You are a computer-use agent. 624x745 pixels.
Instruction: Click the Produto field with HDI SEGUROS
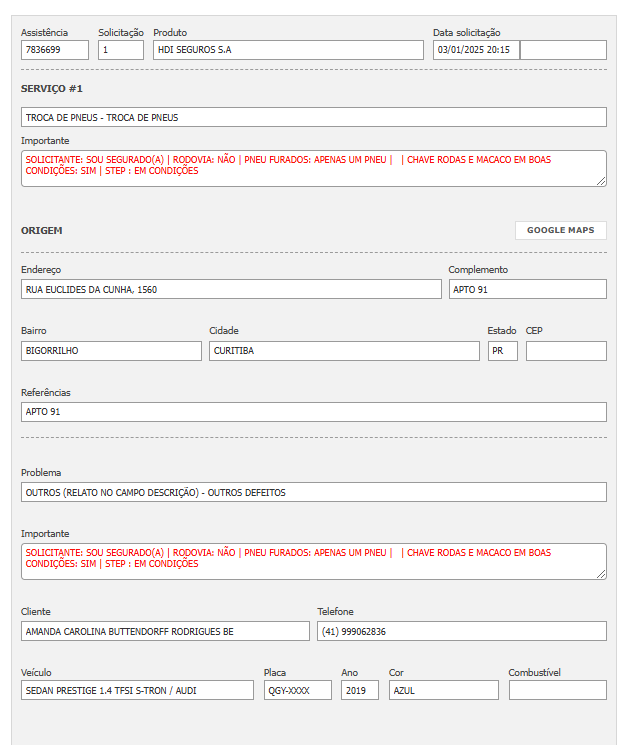click(x=288, y=50)
